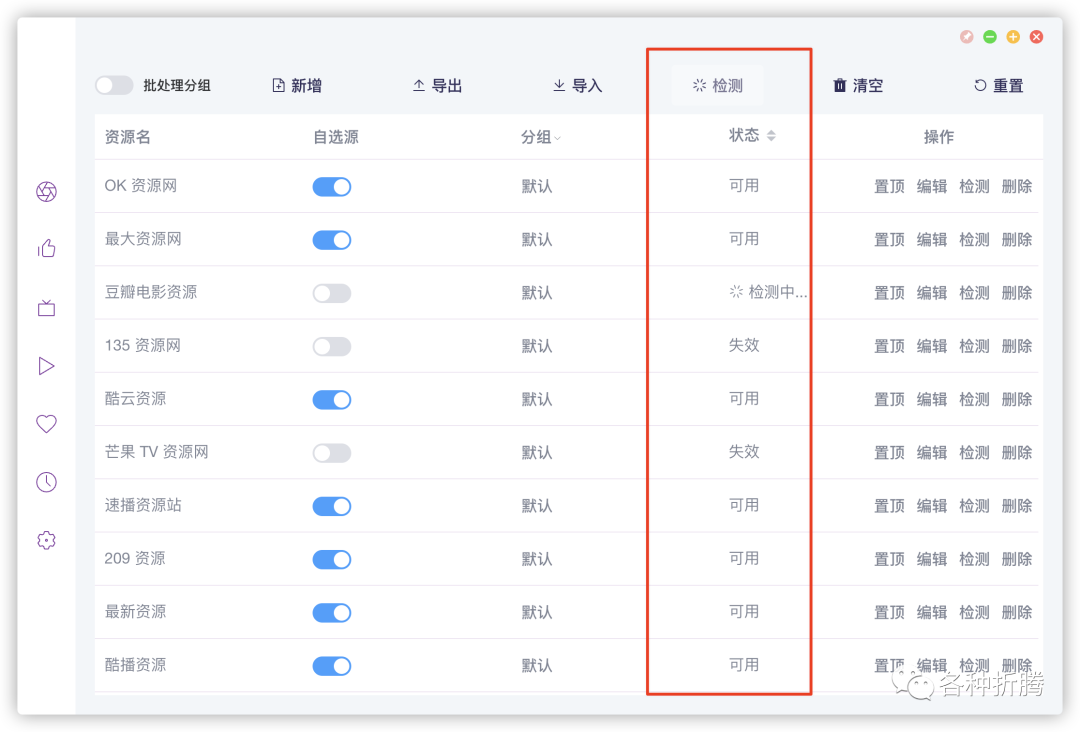1080x732 pixels.
Task: Click 置顶 on the 酷云资源 row
Action: [x=888, y=398]
